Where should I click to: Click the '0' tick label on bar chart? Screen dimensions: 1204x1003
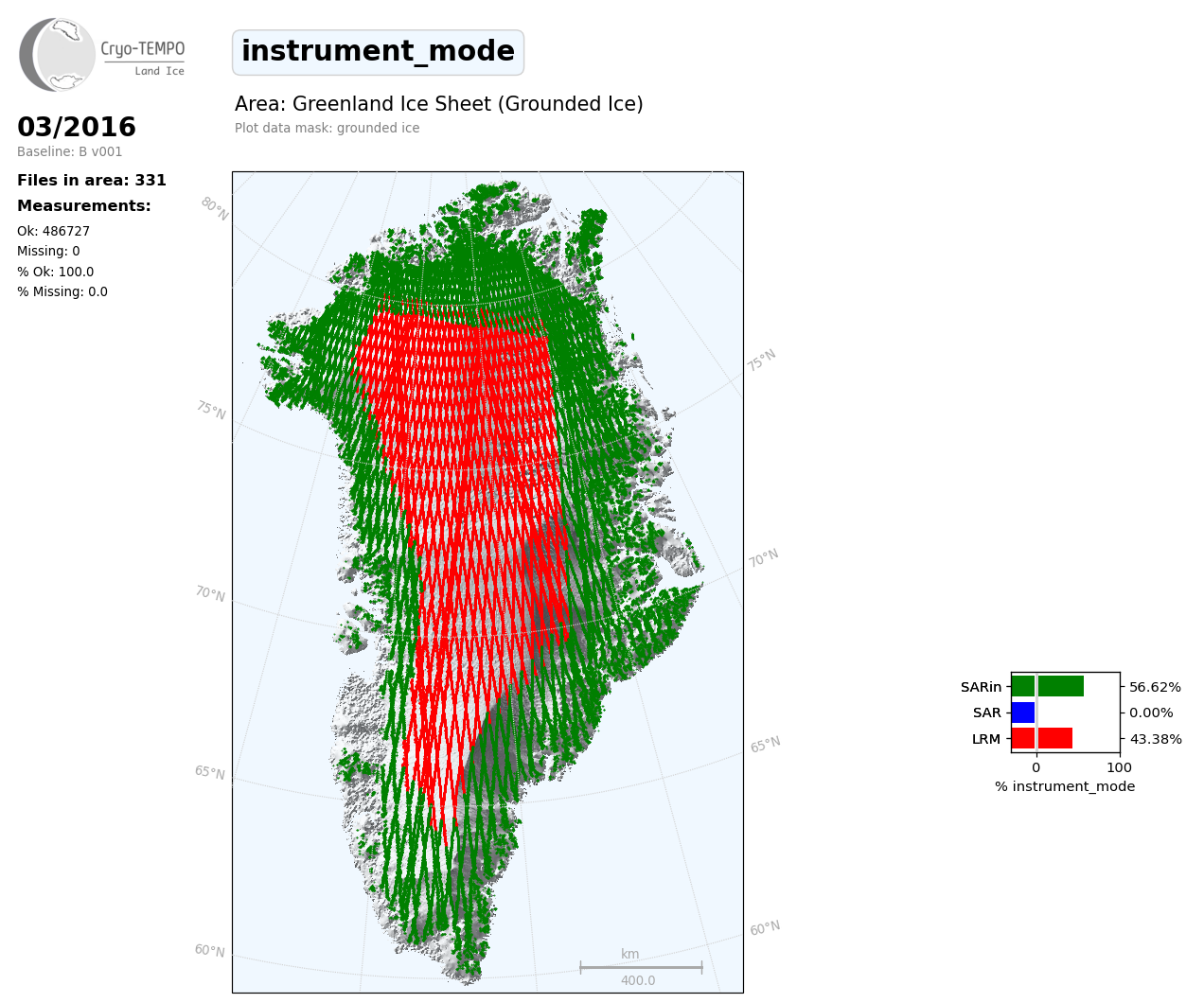click(1036, 767)
